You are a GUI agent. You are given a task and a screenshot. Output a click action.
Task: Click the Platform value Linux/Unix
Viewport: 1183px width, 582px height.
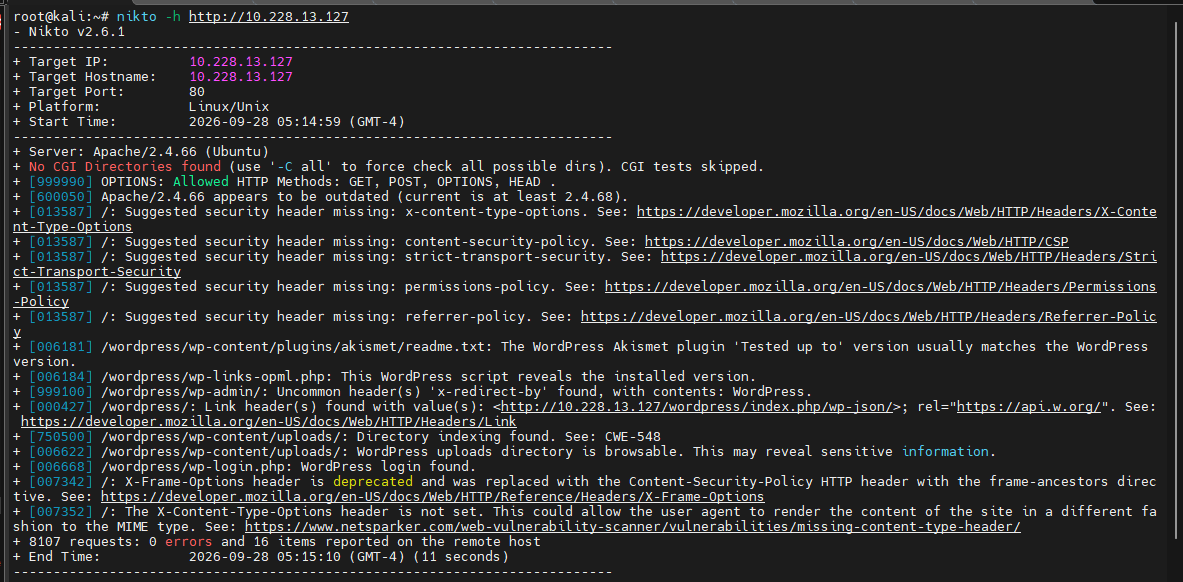[x=229, y=106]
